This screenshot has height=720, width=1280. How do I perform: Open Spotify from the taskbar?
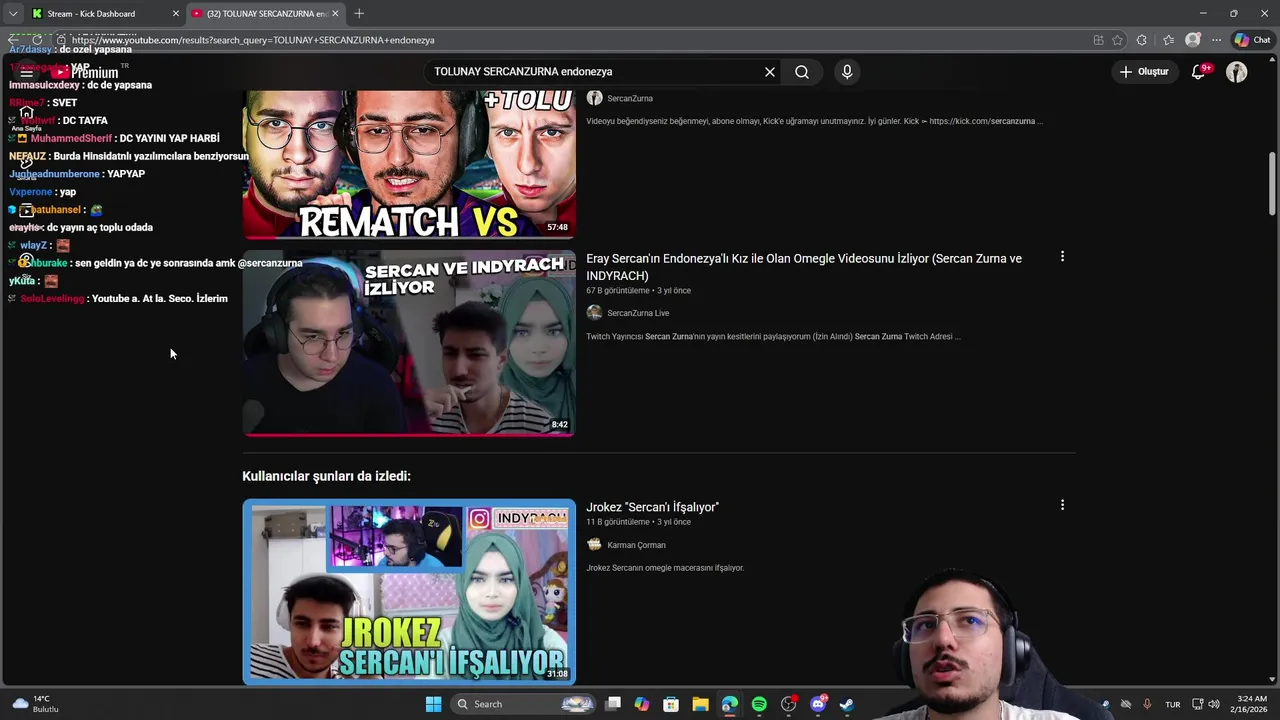click(759, 704)
